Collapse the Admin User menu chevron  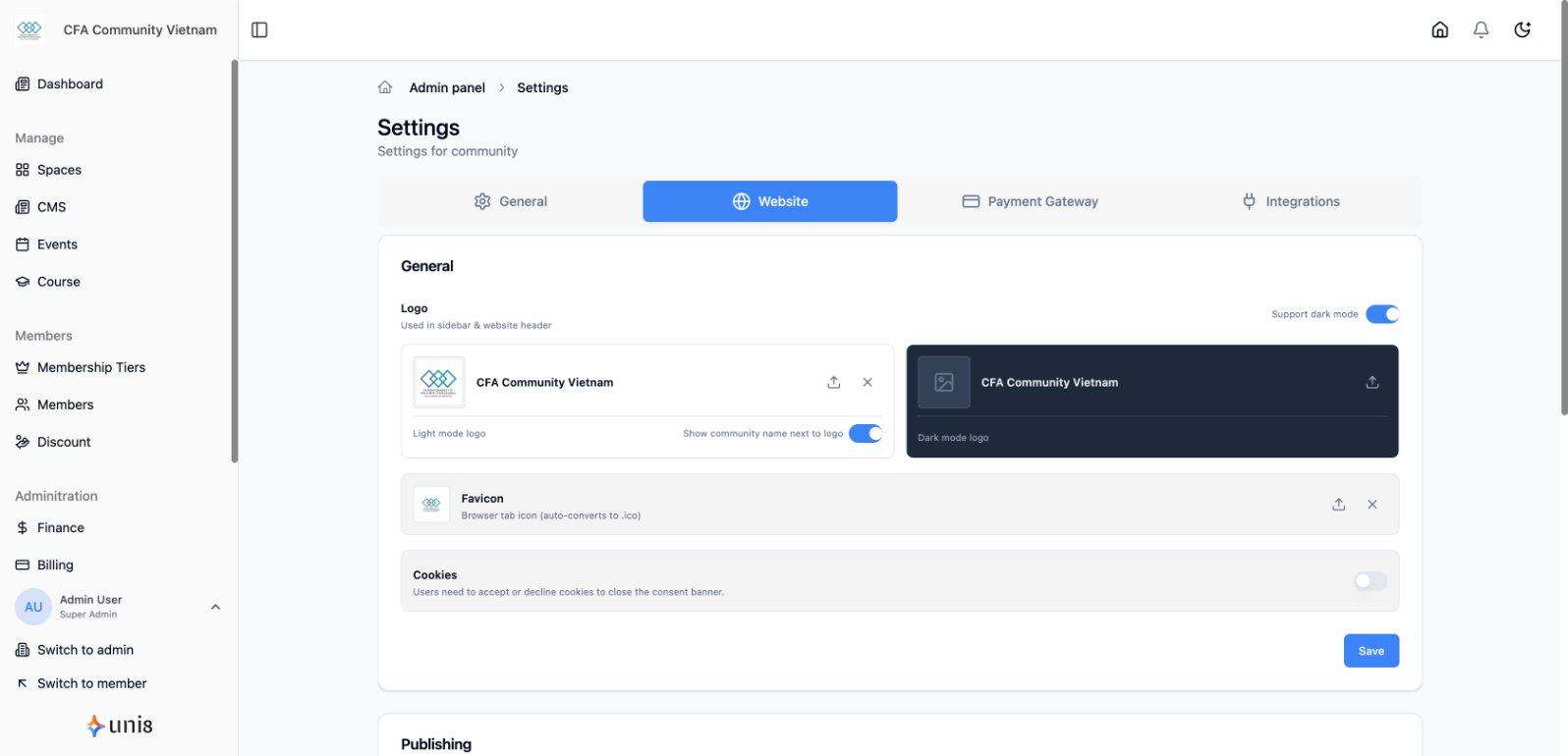click(x=215, y=607)
